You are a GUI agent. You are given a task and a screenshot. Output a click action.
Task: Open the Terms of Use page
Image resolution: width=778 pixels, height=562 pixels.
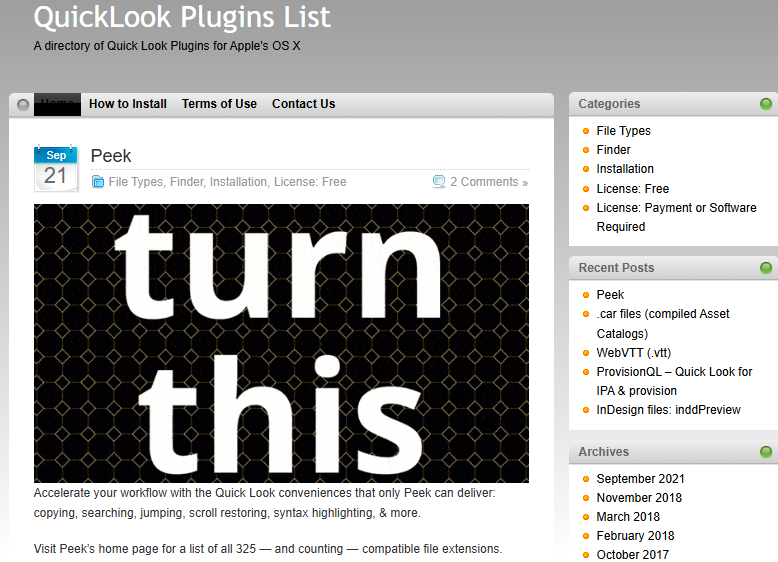point(219,104)
